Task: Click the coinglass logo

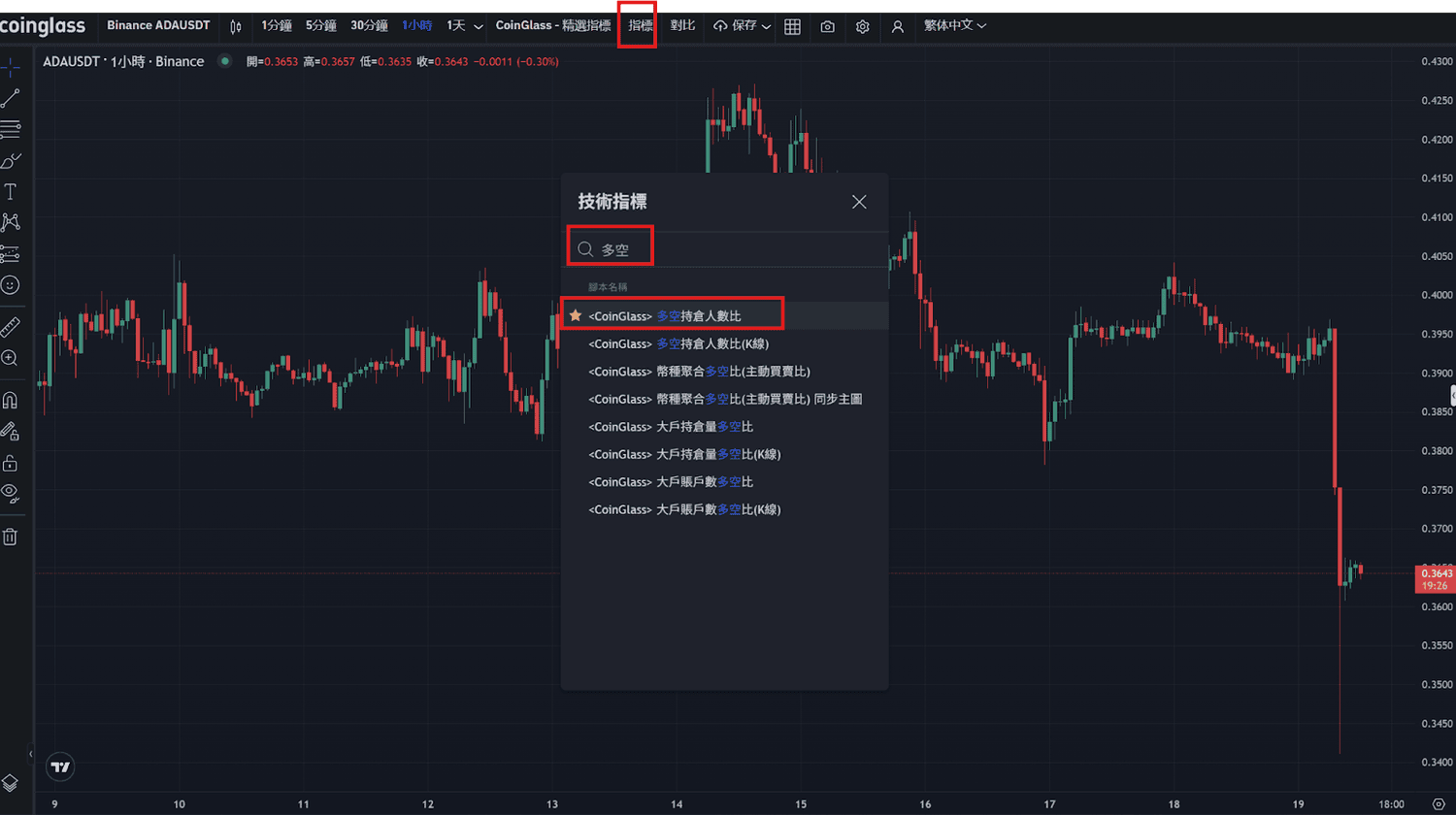Action: [42, 26]
